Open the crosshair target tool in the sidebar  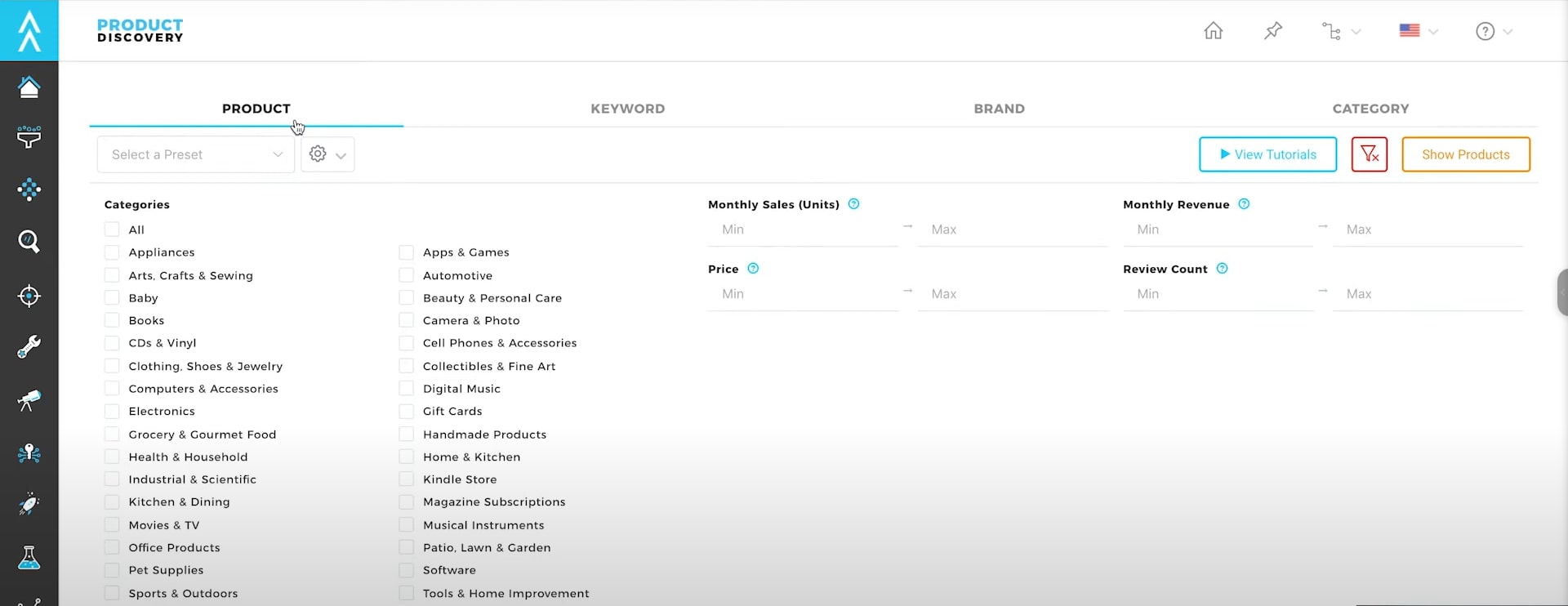[x=29, y=296]
